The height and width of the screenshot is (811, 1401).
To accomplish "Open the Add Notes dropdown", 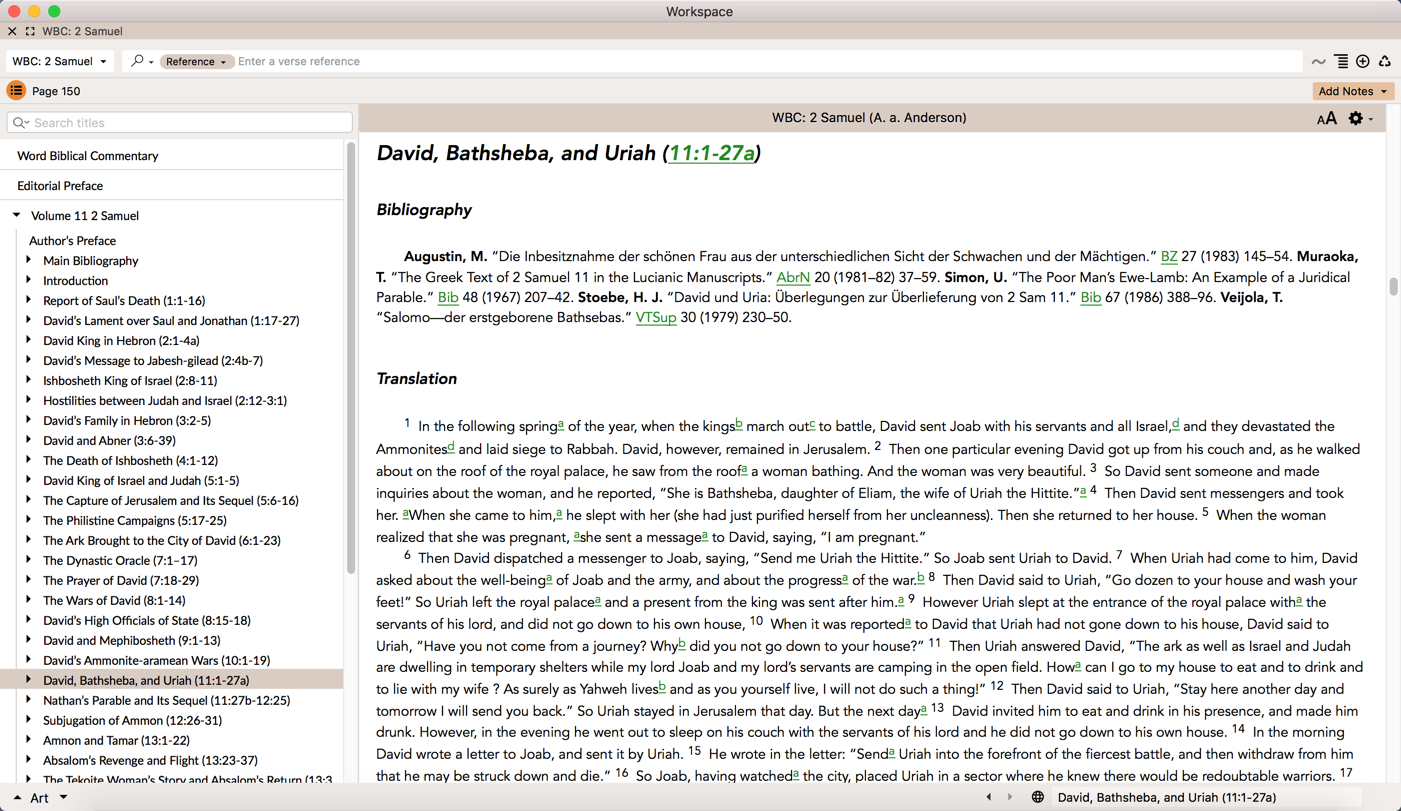I will (x=1352, y=91).
